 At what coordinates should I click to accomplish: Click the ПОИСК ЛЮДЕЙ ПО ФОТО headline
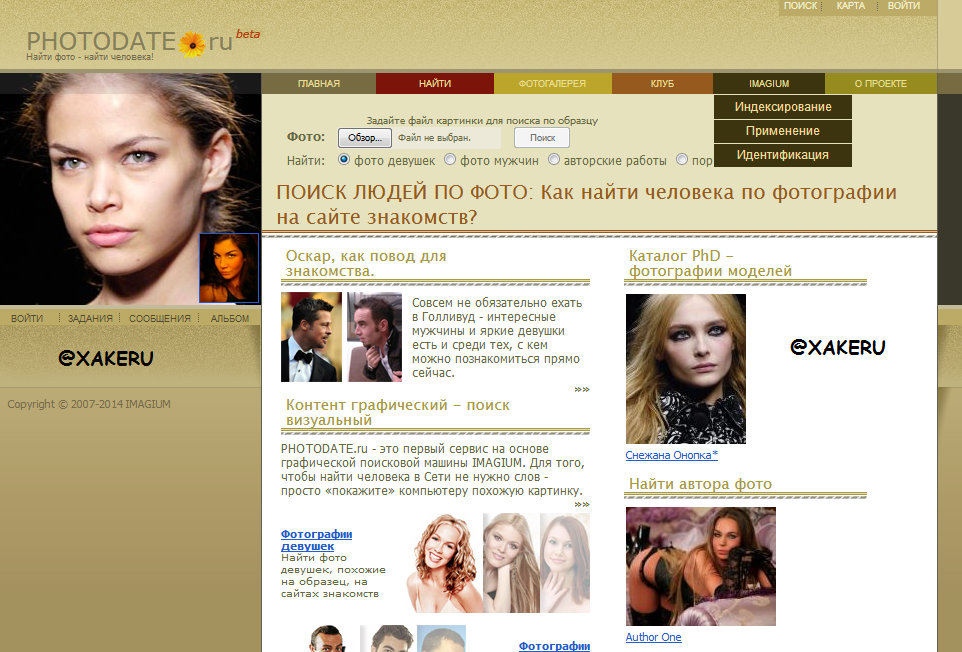point(587,204)
